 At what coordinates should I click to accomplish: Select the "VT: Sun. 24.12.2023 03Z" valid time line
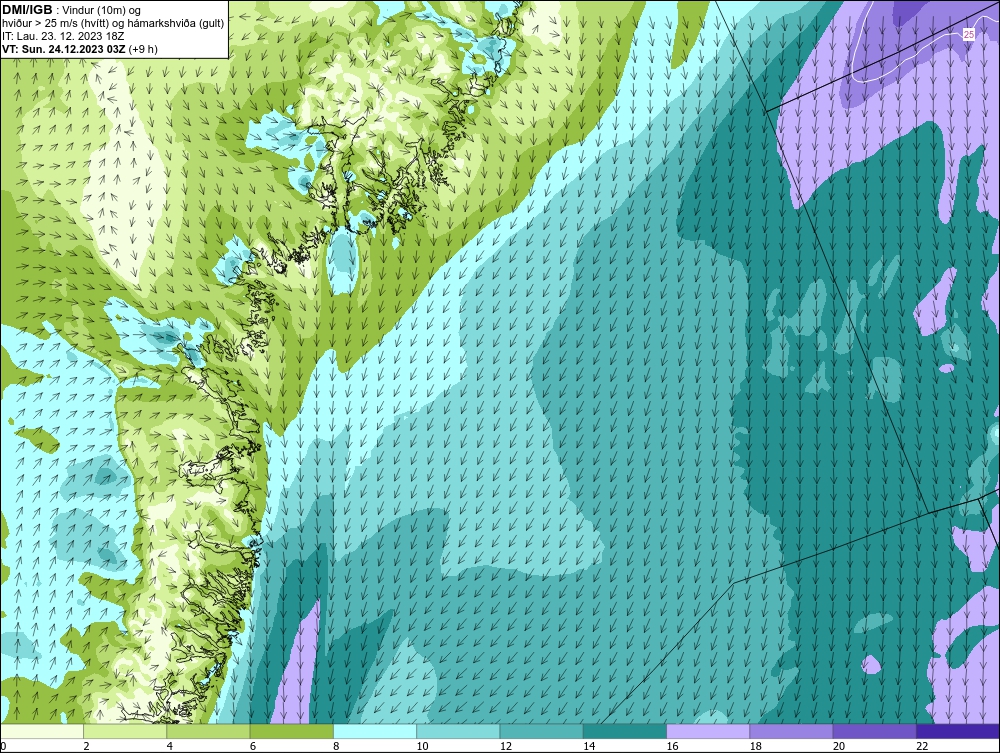(x=80, y=48)
